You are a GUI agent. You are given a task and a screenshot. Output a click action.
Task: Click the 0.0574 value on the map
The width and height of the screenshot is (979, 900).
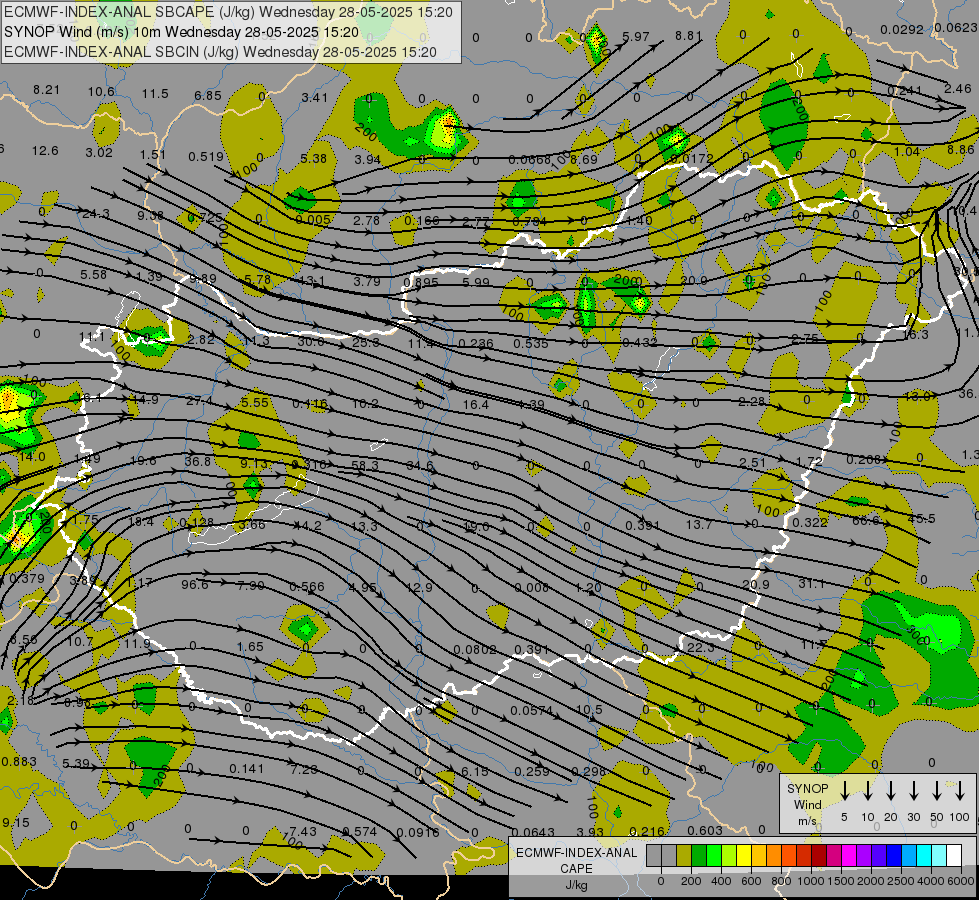531,710
